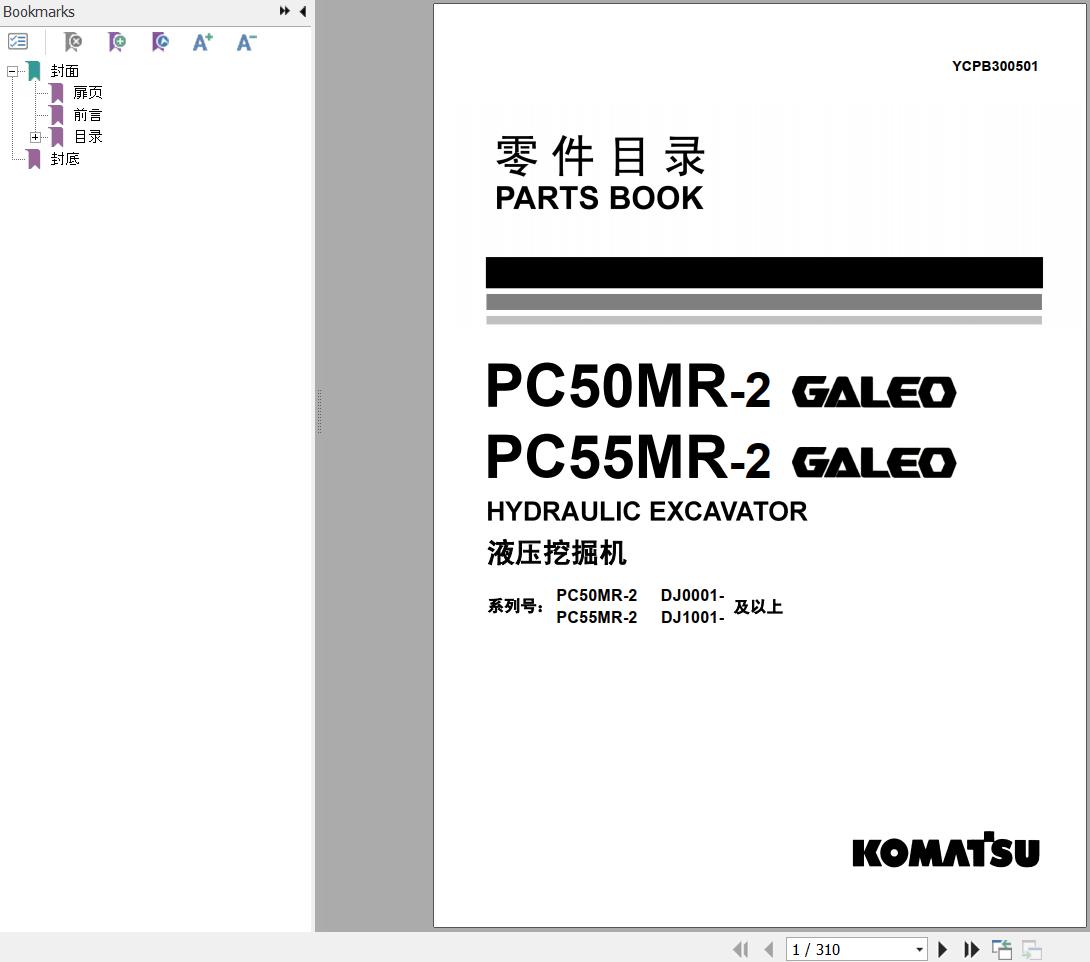Collapse the 封面 bookmark tree node

[x=13, y=71]
